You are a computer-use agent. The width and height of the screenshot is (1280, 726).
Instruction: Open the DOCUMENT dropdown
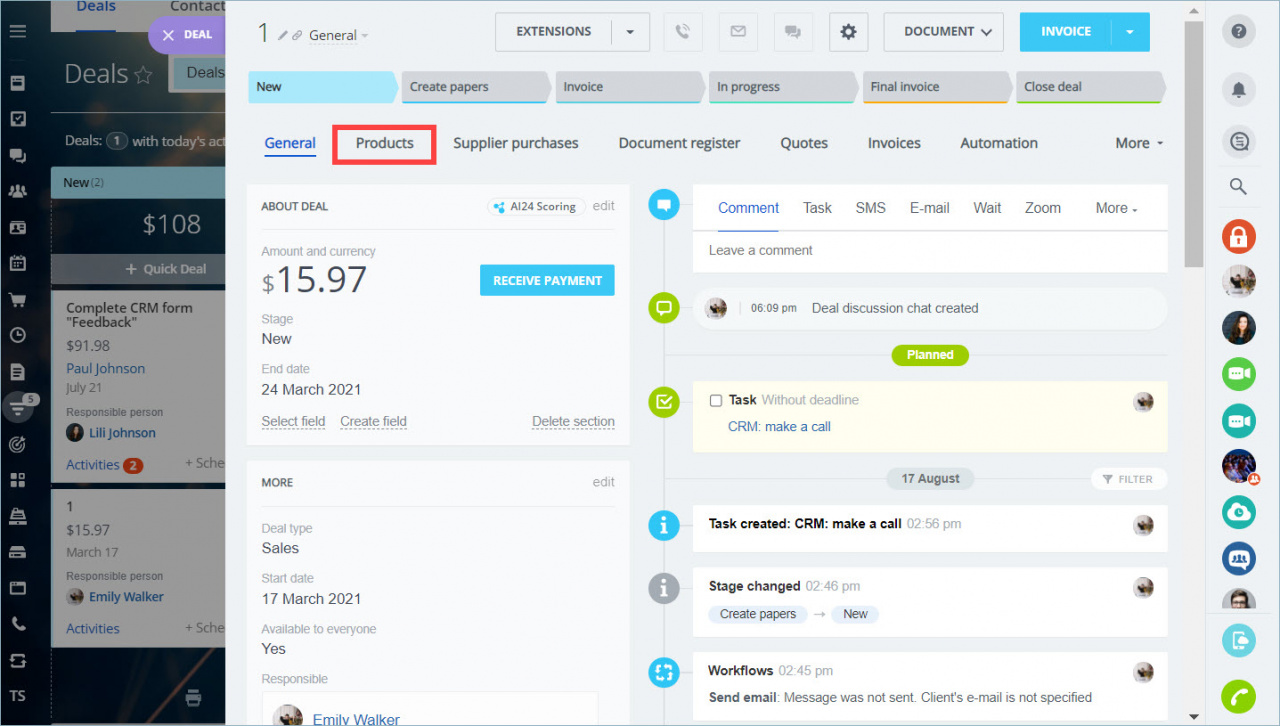[x=944, y=32]
